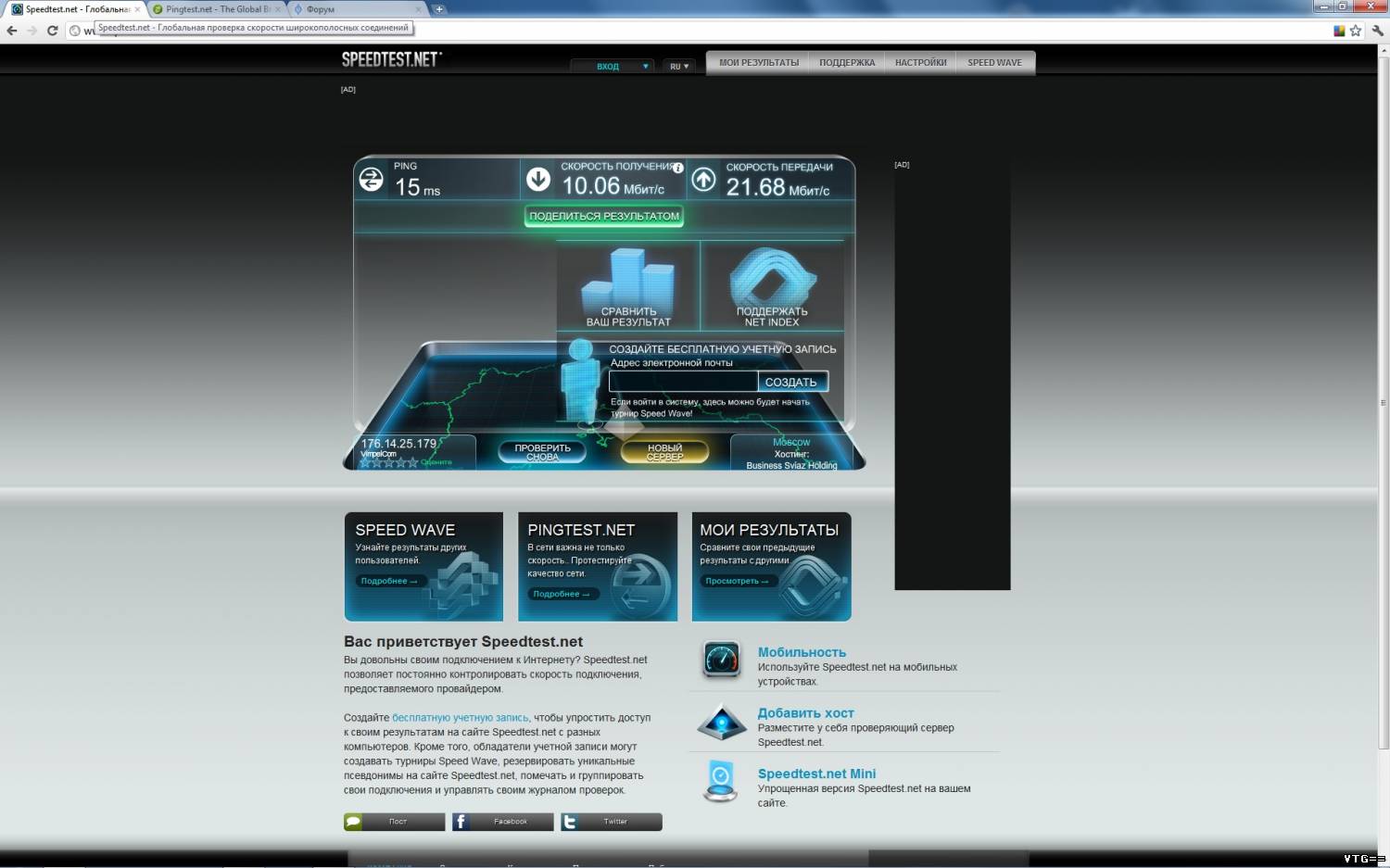Switch to the Pingtest.net browser tab
Viewport: 1390px width, 868px height.
(x=217, y=9)
